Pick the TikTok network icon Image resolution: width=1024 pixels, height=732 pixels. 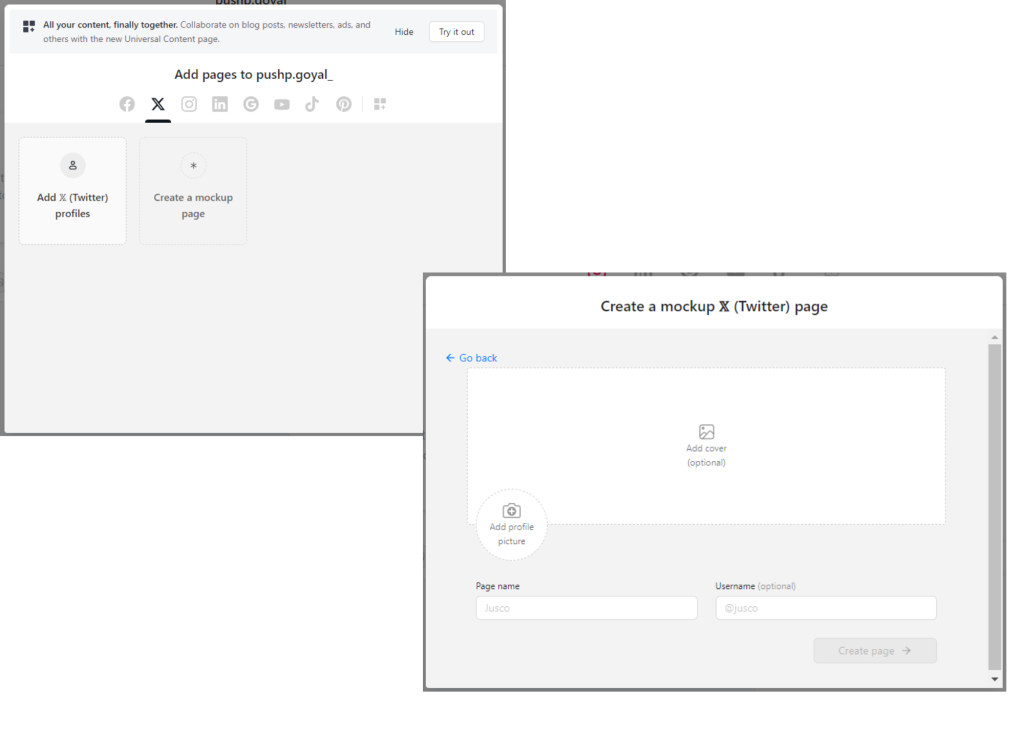coord(312,104)
